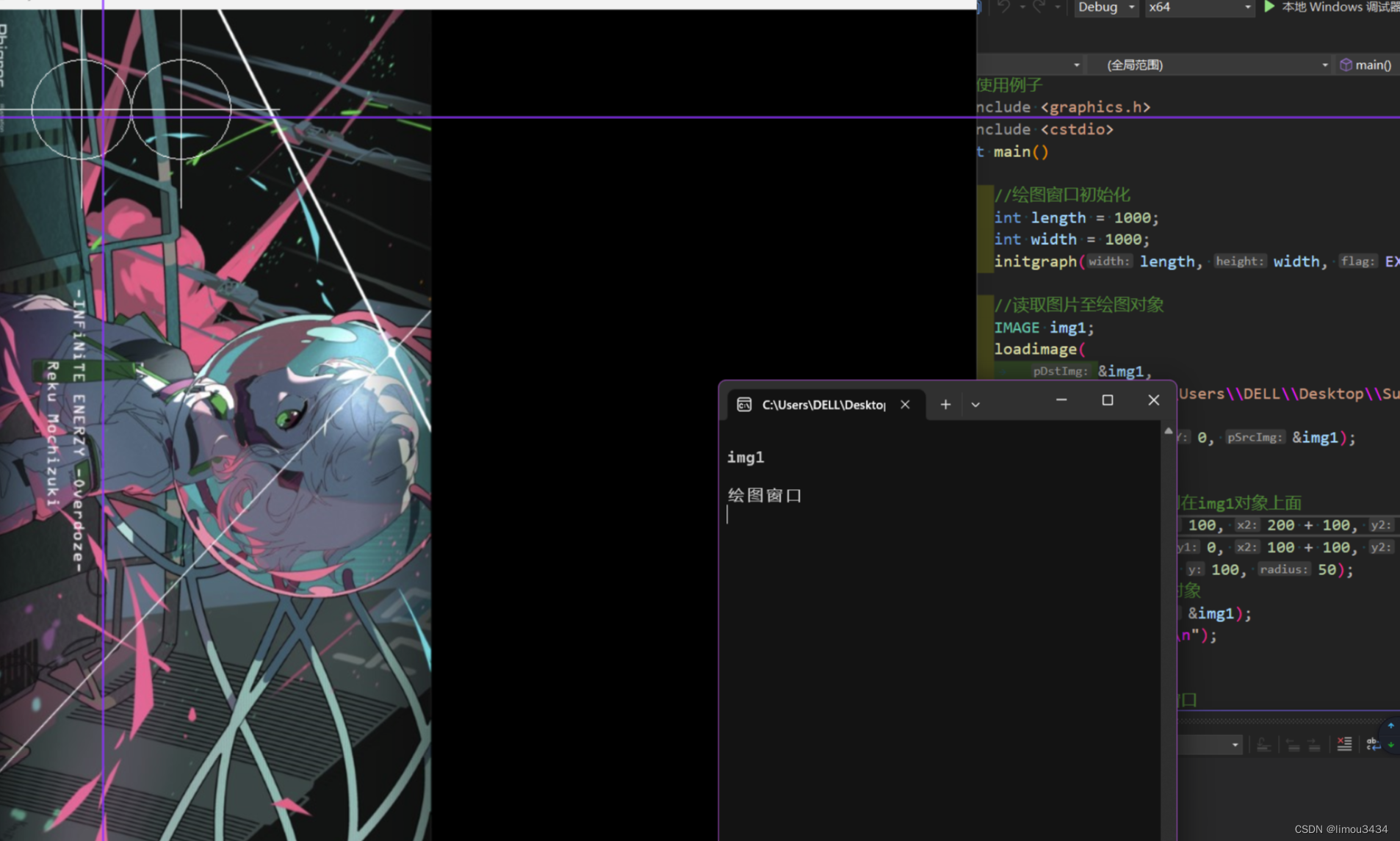Click 'radius: 50' parameter in code

[1298, 570]
